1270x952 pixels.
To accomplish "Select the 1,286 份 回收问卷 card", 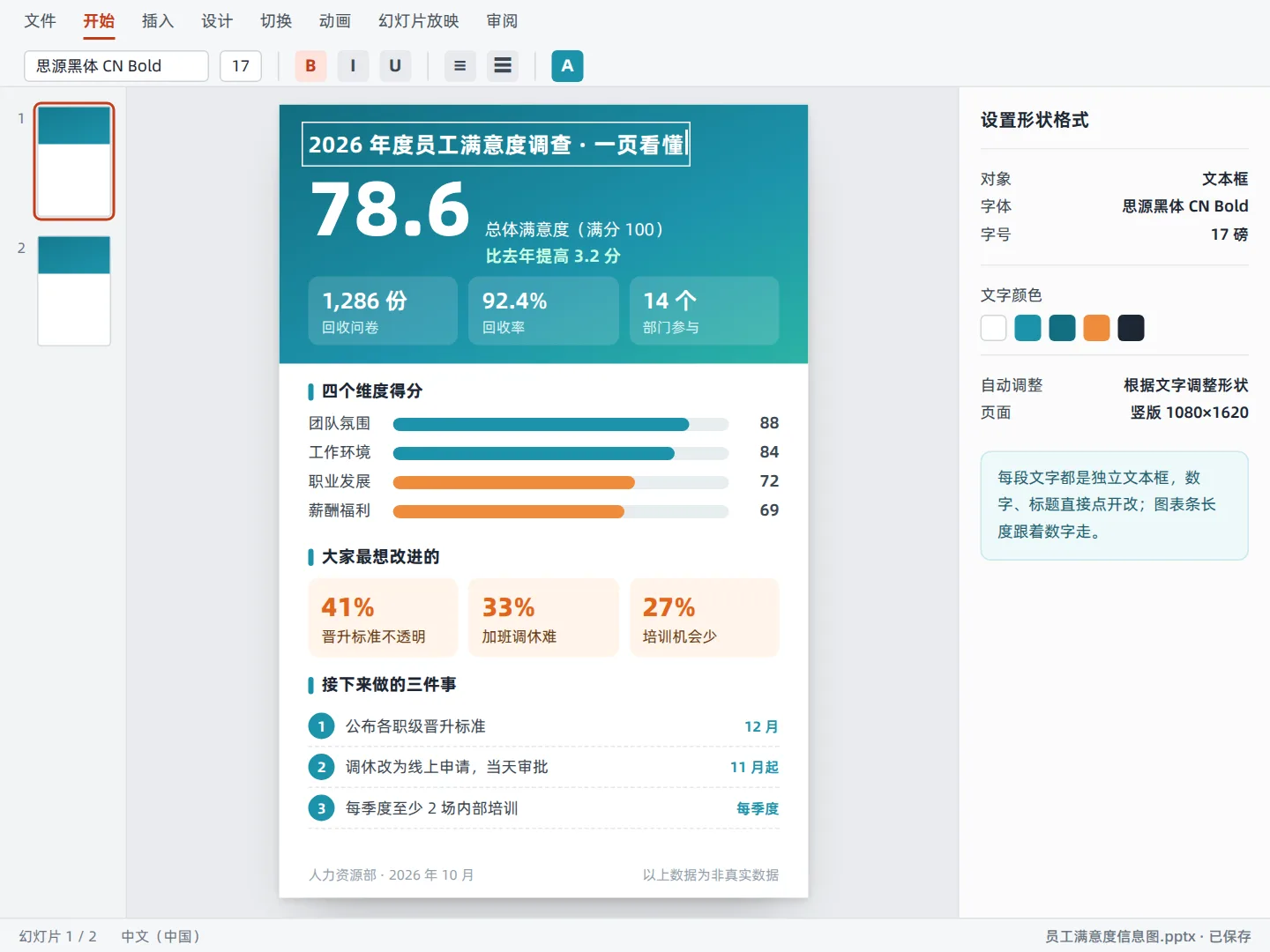I will pos(383,310).
